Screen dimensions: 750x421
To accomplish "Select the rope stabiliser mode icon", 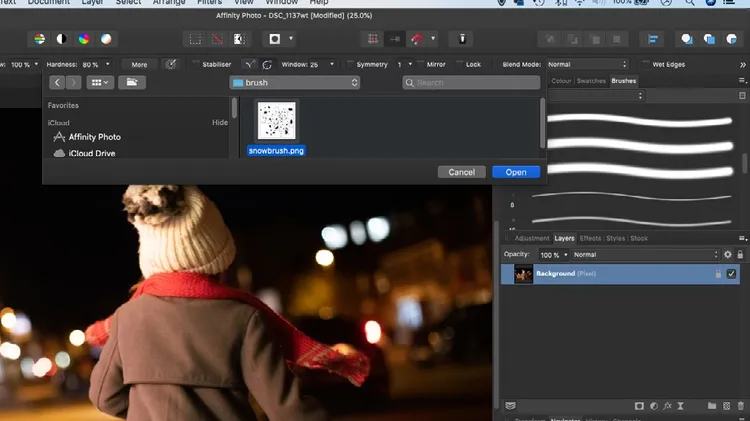I will click(x=249, y=64).
